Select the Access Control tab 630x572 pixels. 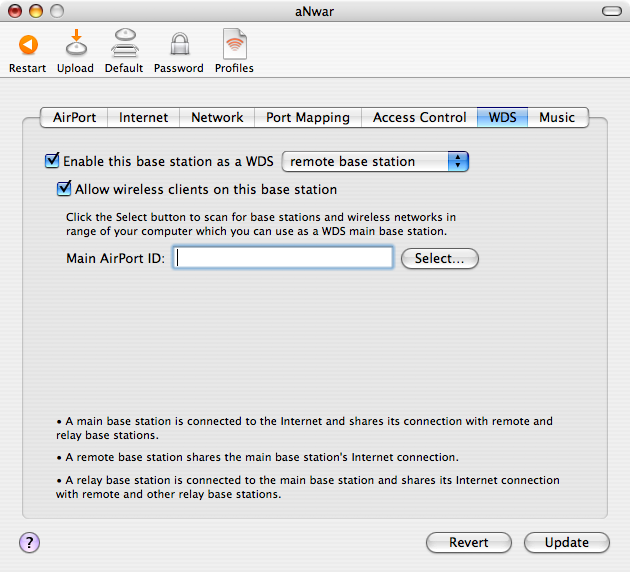[419, 117]
